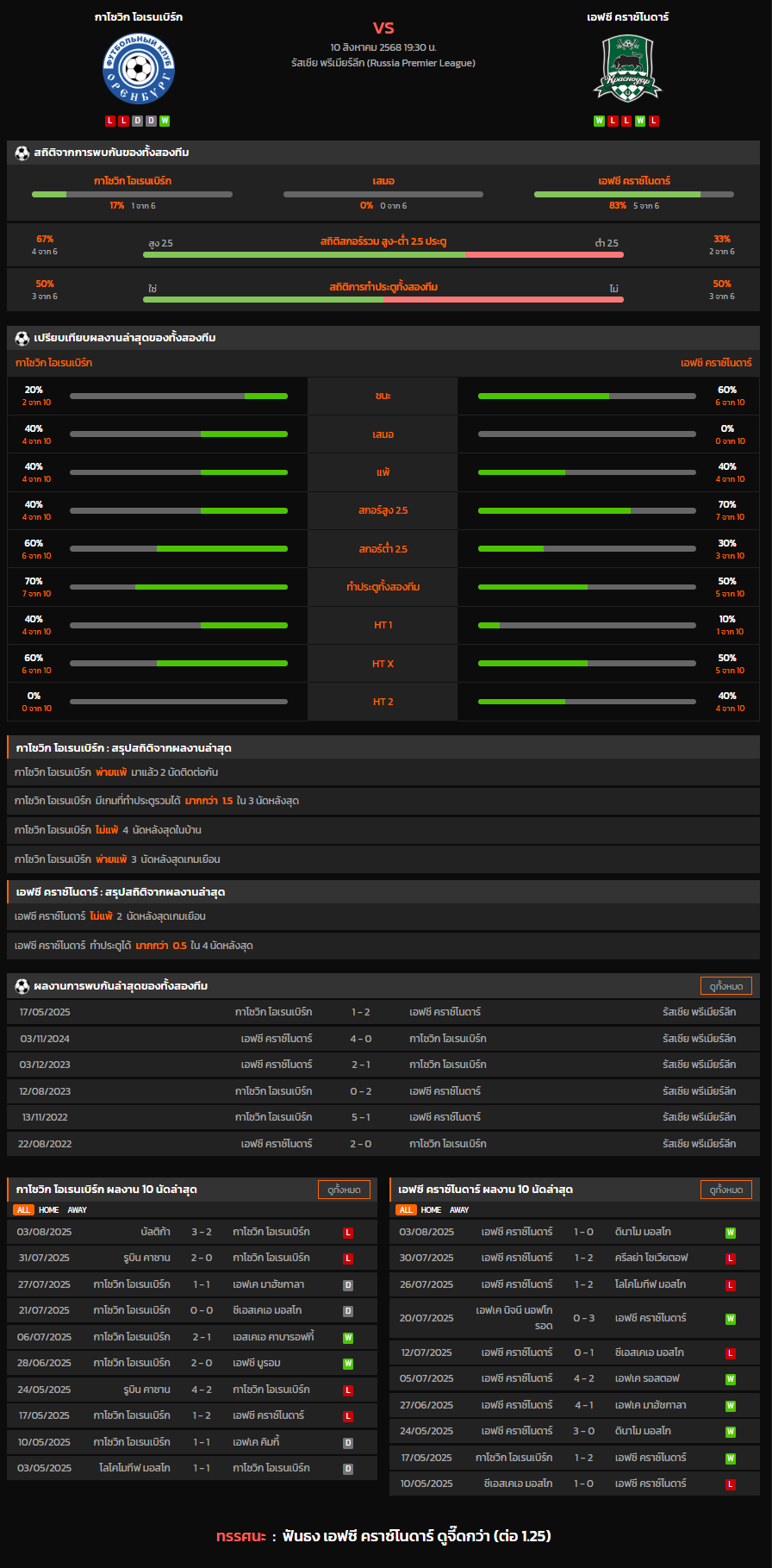The image size is (772, 1568).
Task: Click the L result badge for 26/07/2025 Krasnodar match
Action: [x=731, y=1285]
